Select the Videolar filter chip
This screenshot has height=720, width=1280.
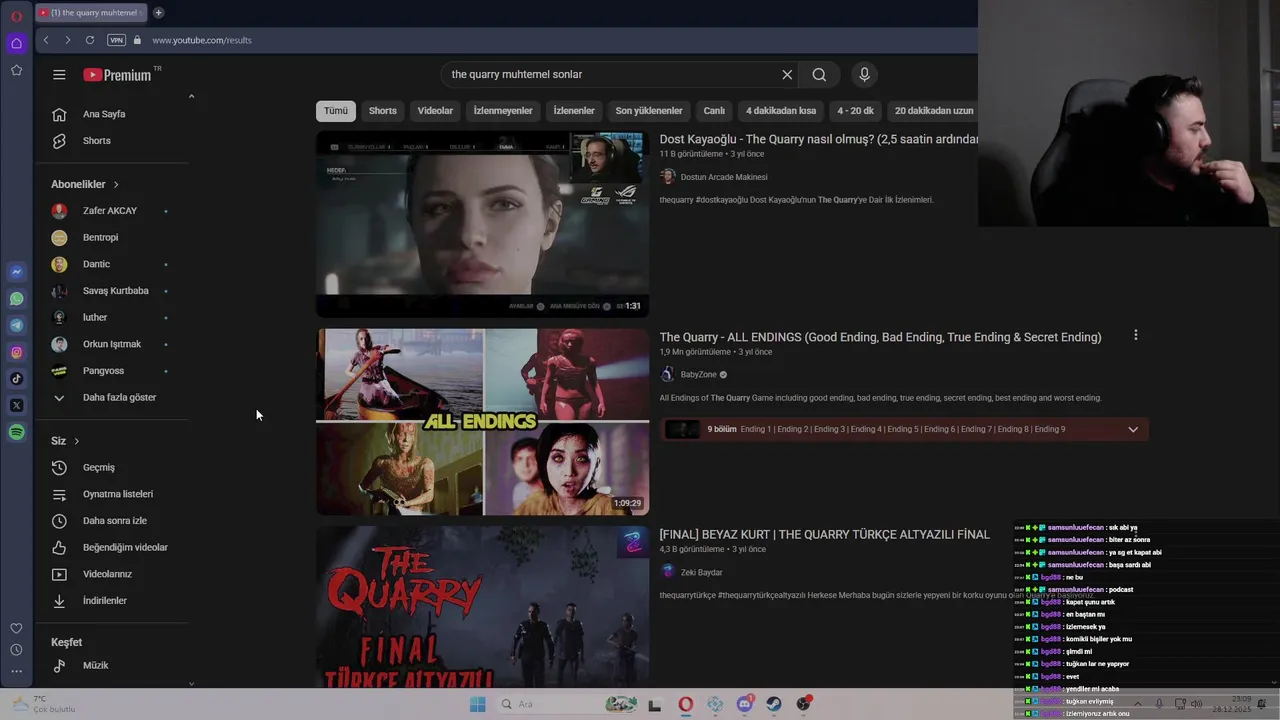435,111
